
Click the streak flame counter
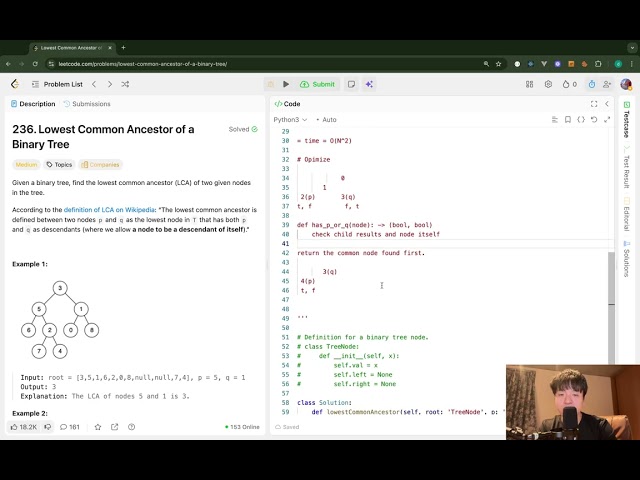(569, 84)
